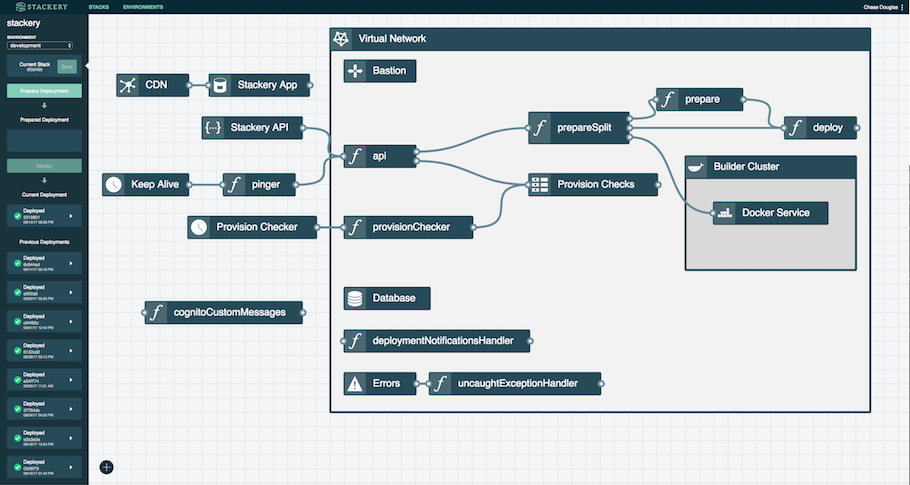Select the Stackery App bucket icon

point(220,85)
